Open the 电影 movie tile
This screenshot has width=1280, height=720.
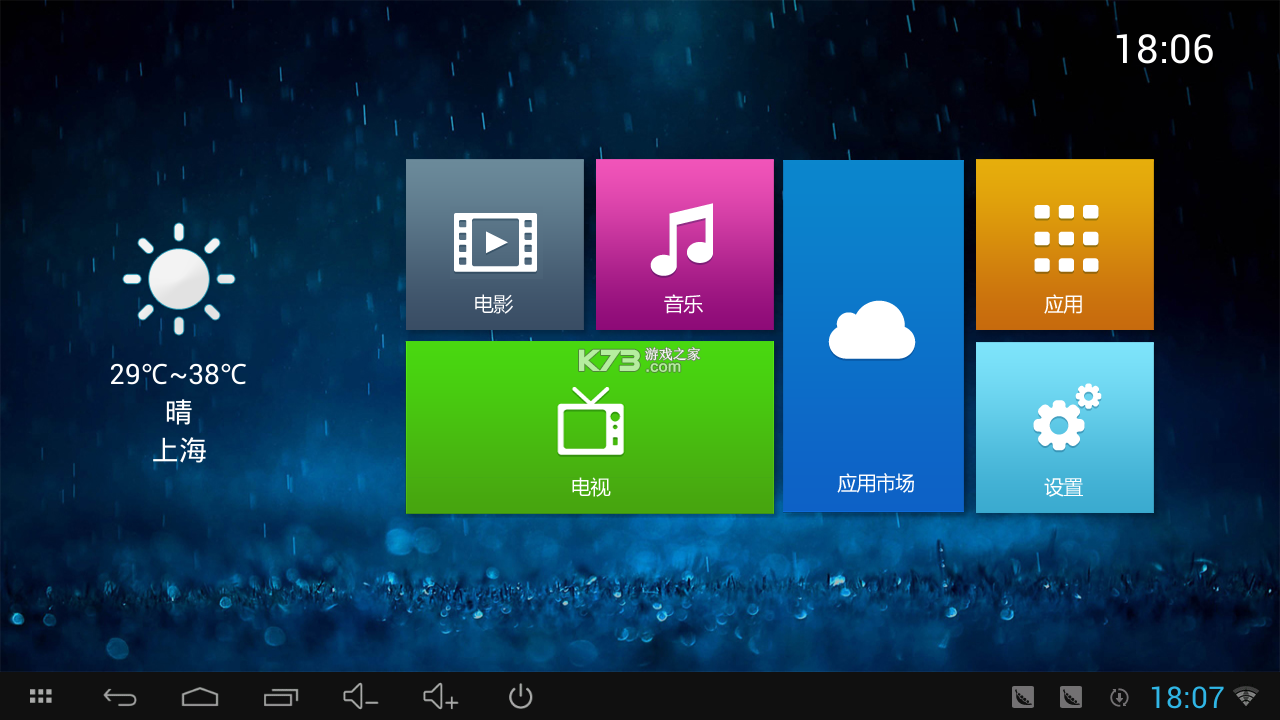pyautogui.click(x=495, y=244)
